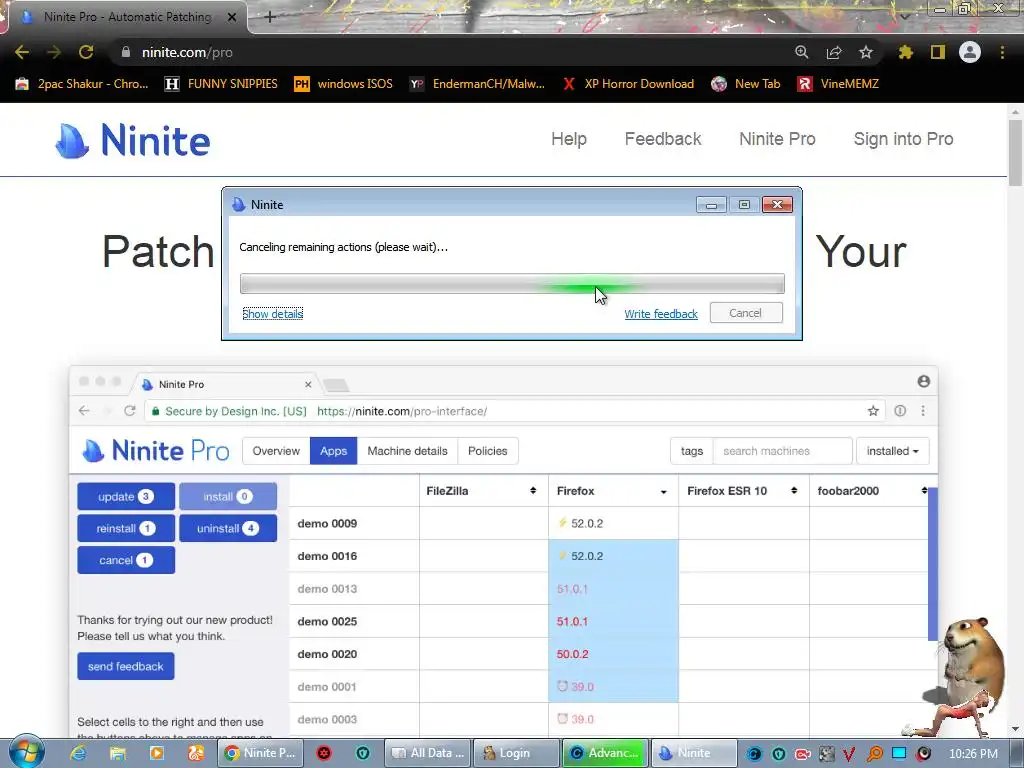Open the installed dropdown in preview
Image resolution: width=1024 pixels, height=768 pixels.
pos(892,451)
